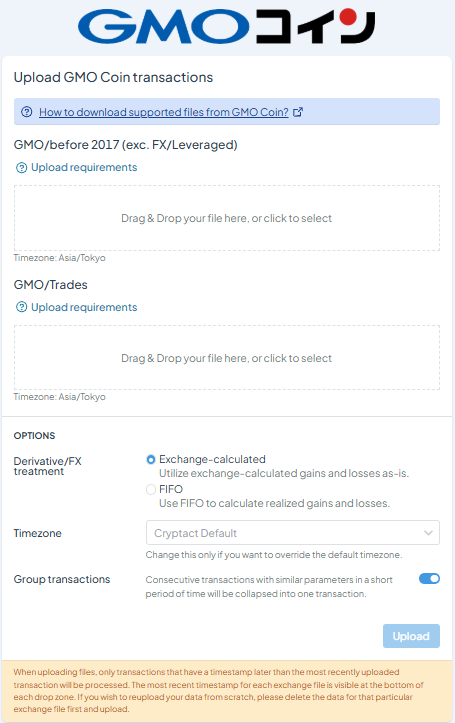Click the Upload GMO Coin transactions heading
The width and height of the screenshot is (455, 723).
113,77
